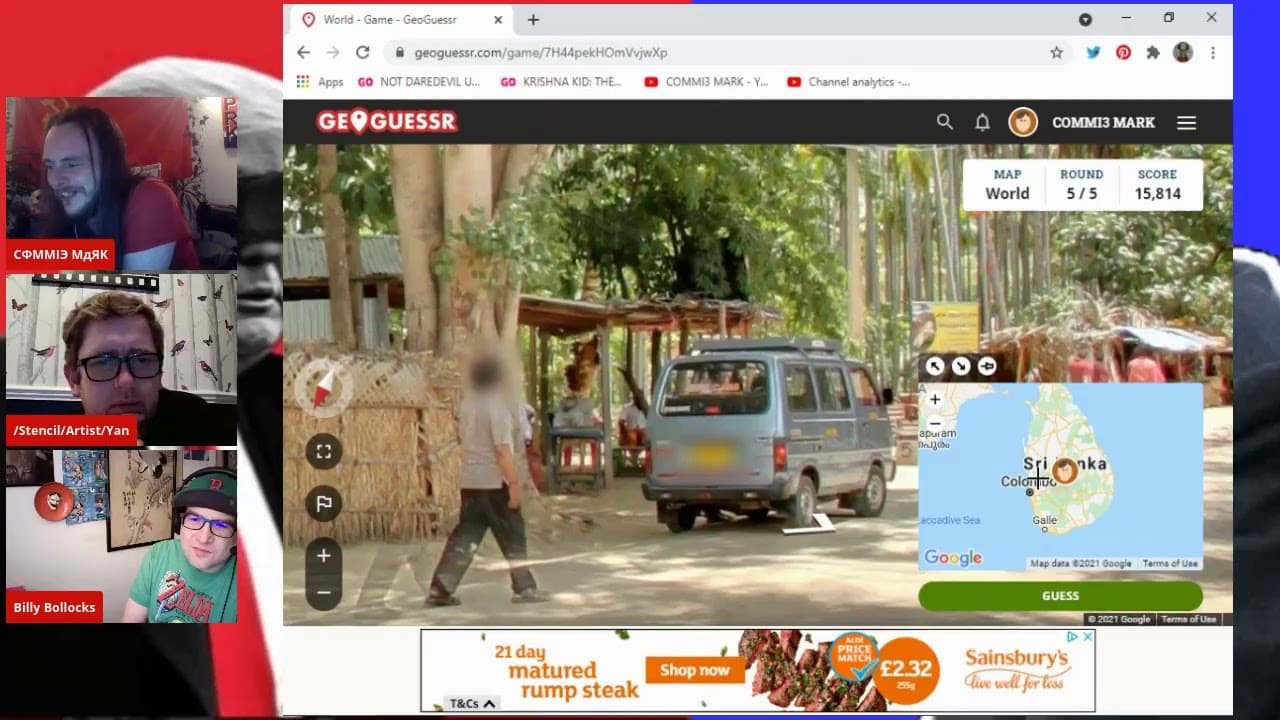Open the Channel analytics bookmark
The height and width of the screenshot is (720, 1280).
(849, 82)
